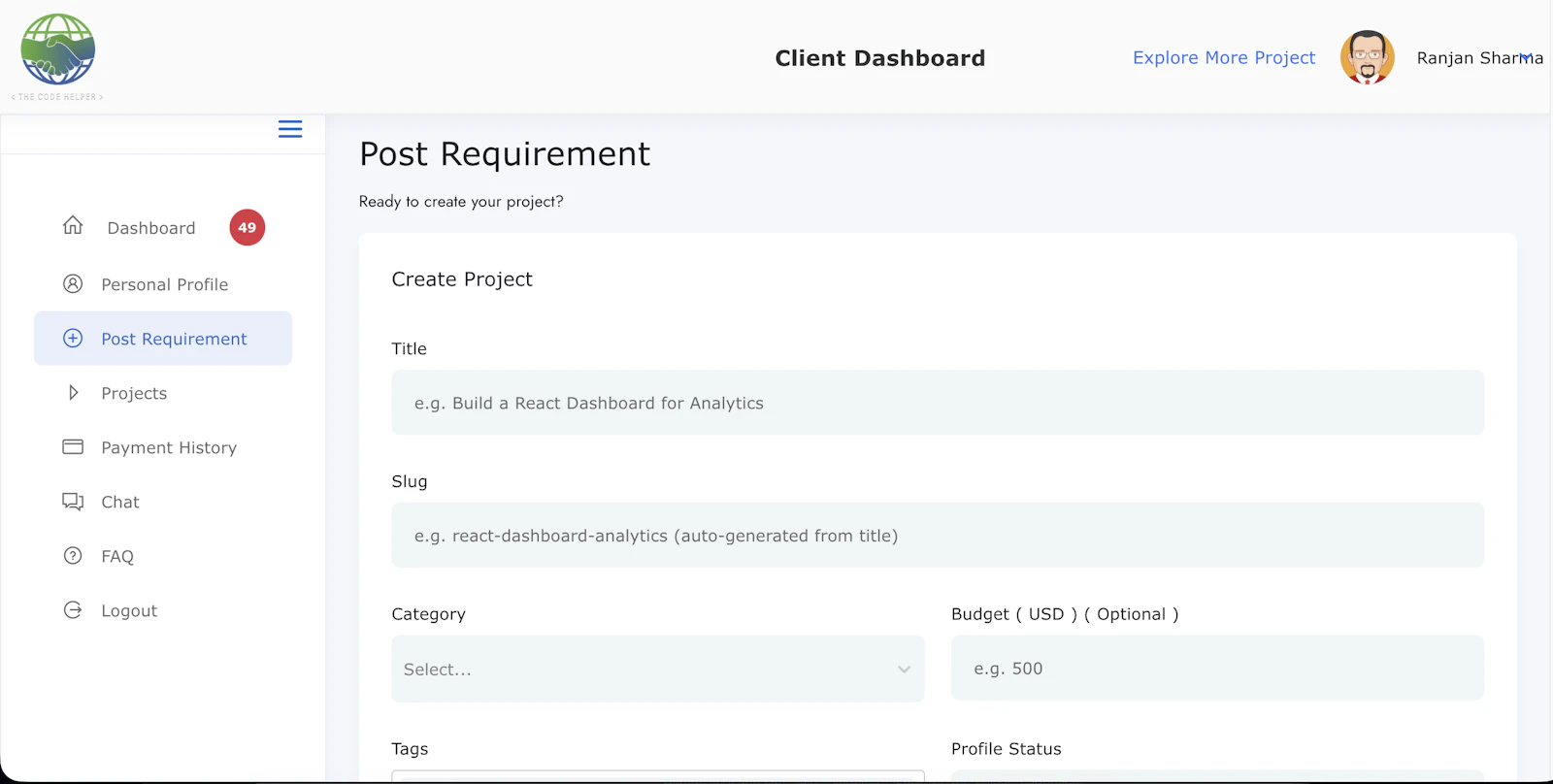This screenshot has width=1553, height=784.
Task: Click the Dashboard home icon
Action: [x=73, y=226]
